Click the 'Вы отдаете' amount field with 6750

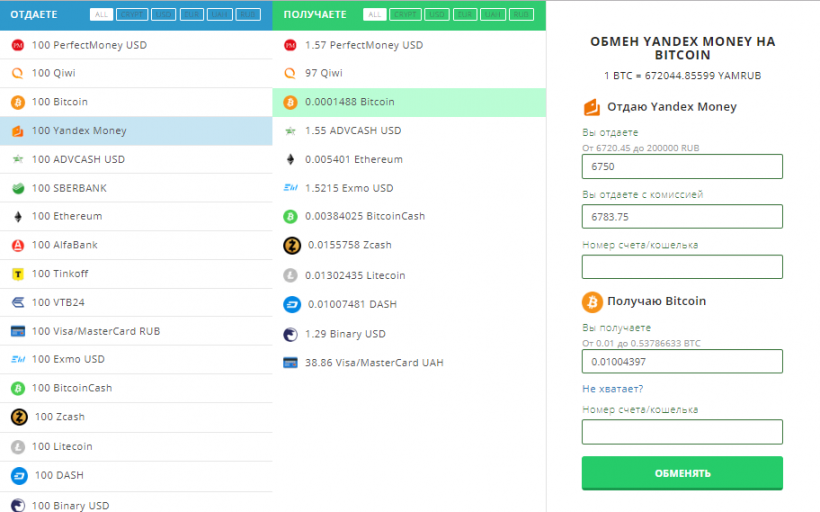tap(682, 167)
